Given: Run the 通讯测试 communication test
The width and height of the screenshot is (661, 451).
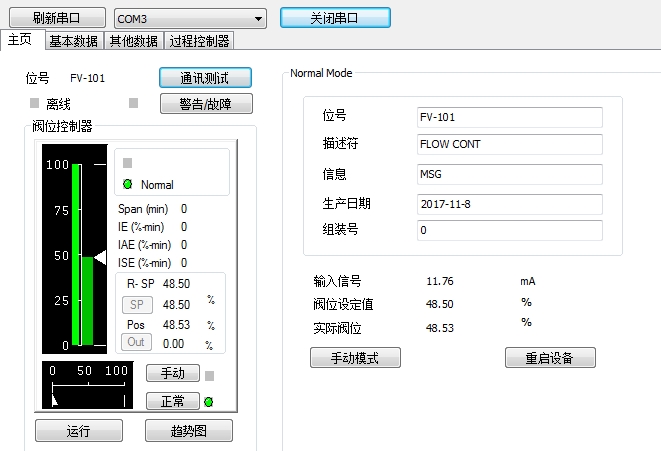Looking at the screenshot, I should pos(204,78).
